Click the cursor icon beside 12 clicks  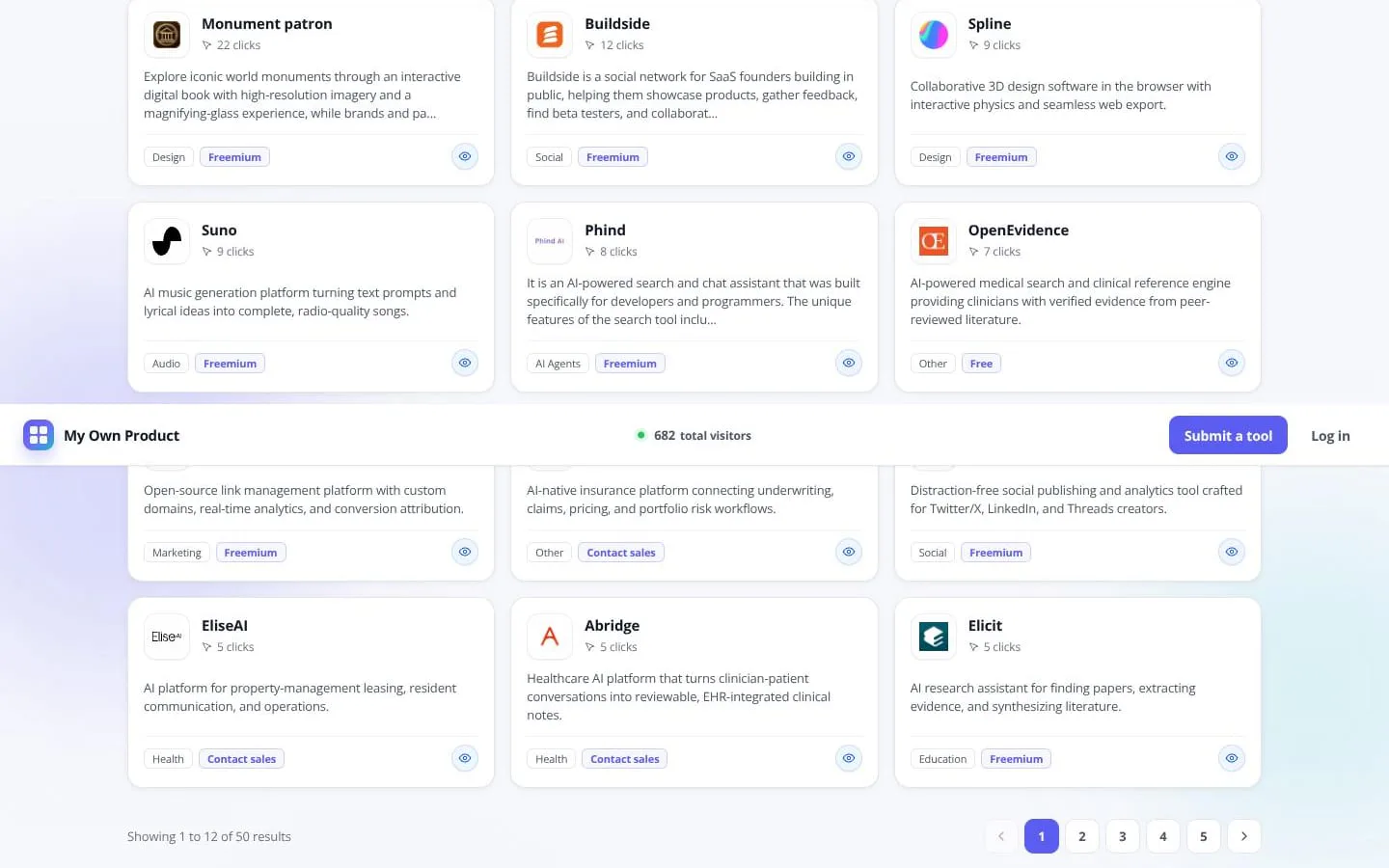pos(590,45)
